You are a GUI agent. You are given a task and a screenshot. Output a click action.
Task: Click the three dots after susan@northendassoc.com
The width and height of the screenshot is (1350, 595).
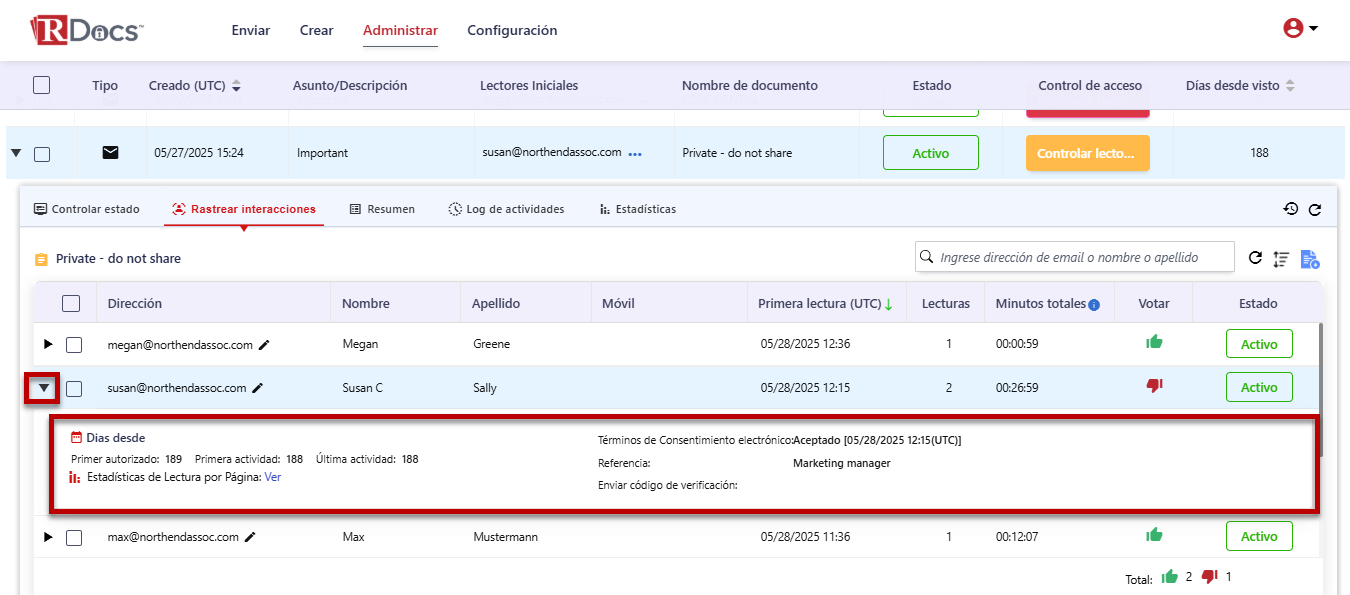coord(635,154)
